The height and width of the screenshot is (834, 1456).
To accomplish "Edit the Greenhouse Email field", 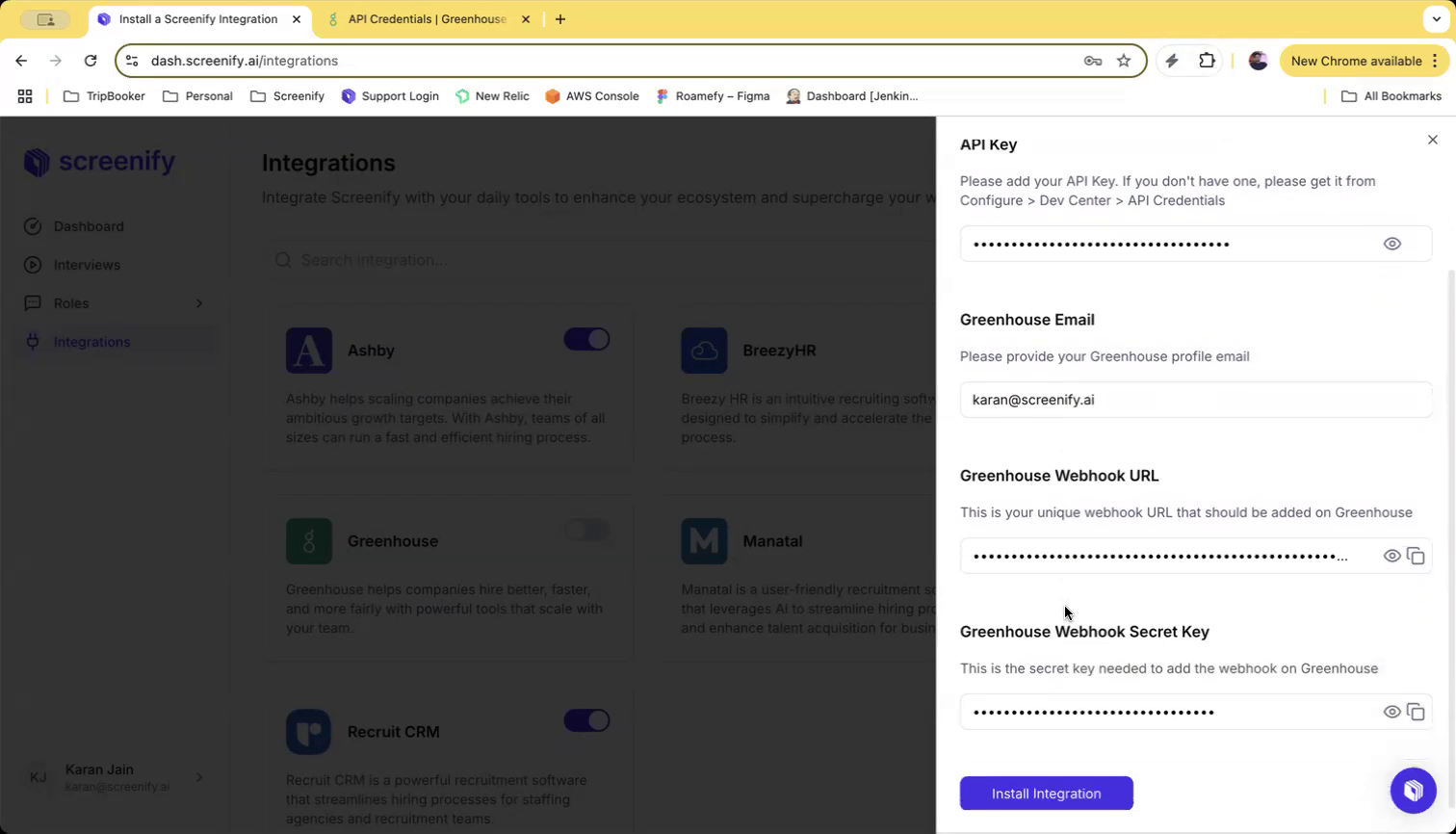I will pos(1196,400).
